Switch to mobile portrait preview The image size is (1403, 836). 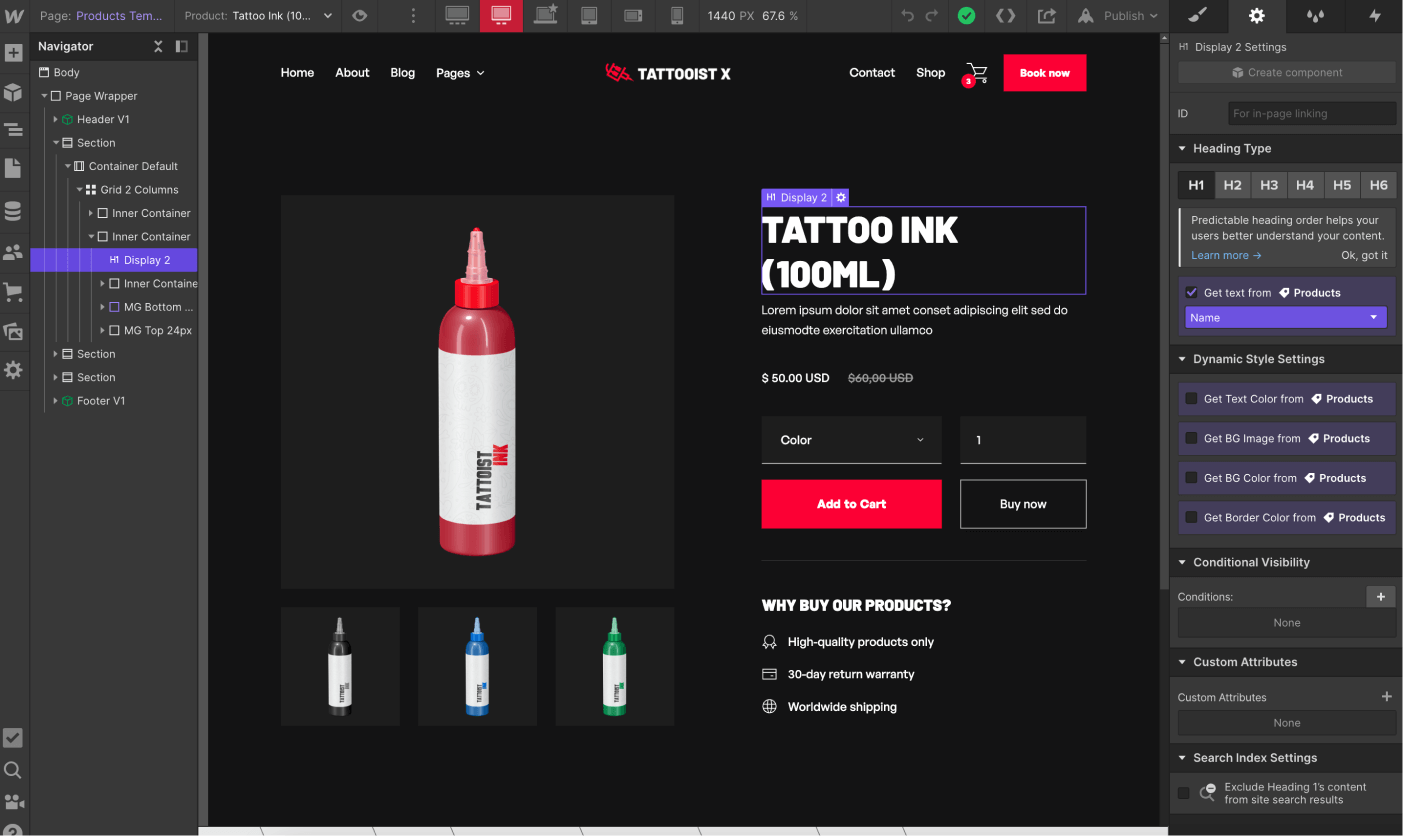[677, 16]
